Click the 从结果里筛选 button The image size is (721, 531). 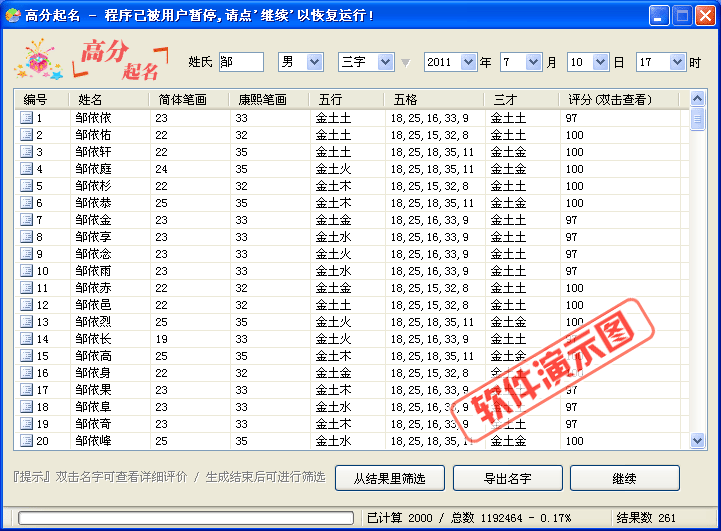click(x=389, y=478)
